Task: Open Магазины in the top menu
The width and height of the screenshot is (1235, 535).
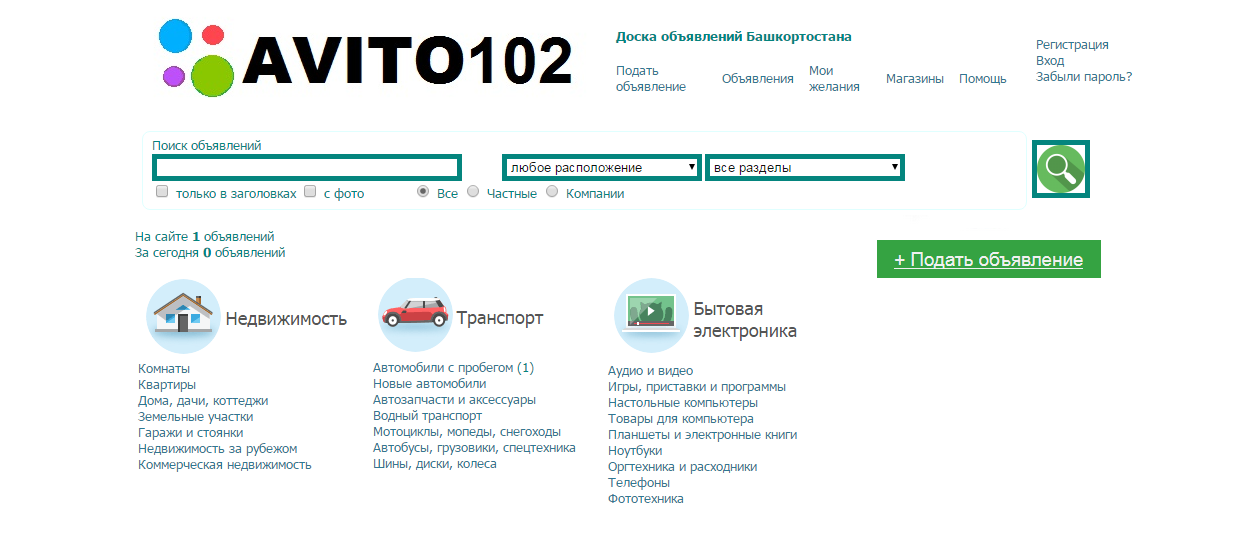Action: click(x=914, y=79)
